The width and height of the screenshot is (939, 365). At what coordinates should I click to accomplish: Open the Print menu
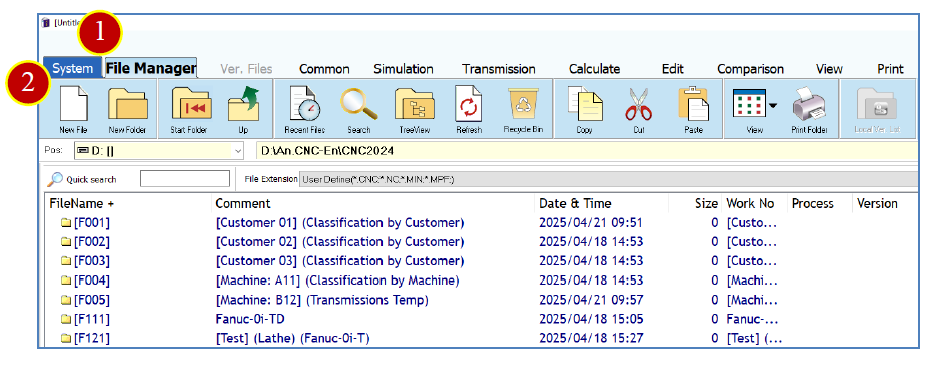[890, 69]
